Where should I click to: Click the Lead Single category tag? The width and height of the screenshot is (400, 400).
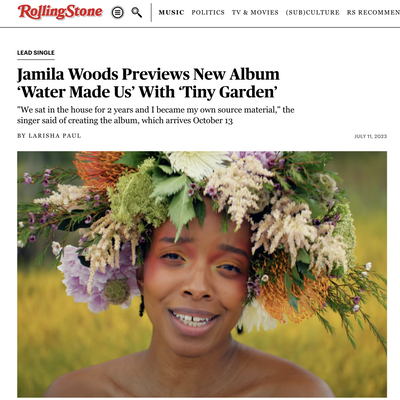tap(36, 53)
